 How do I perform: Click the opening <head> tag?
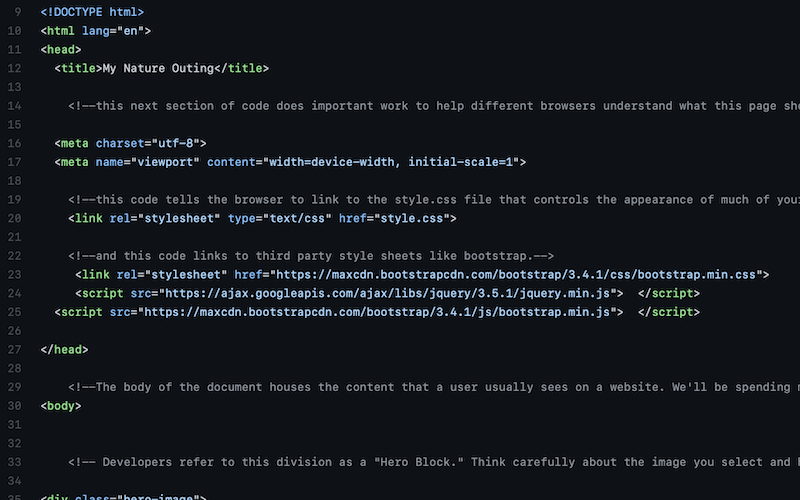pos(61,49)
